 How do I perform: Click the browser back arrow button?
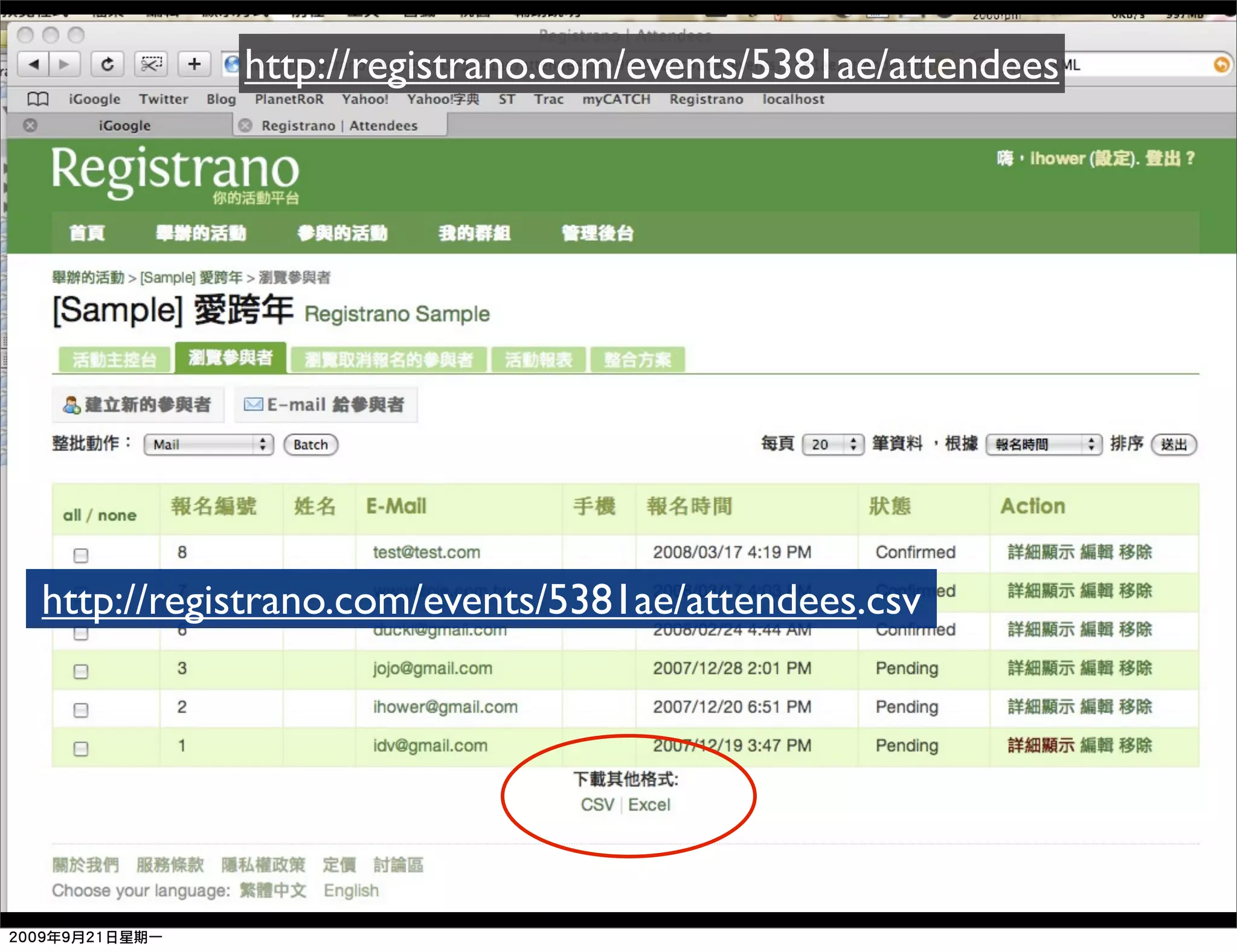click(34, 64)
